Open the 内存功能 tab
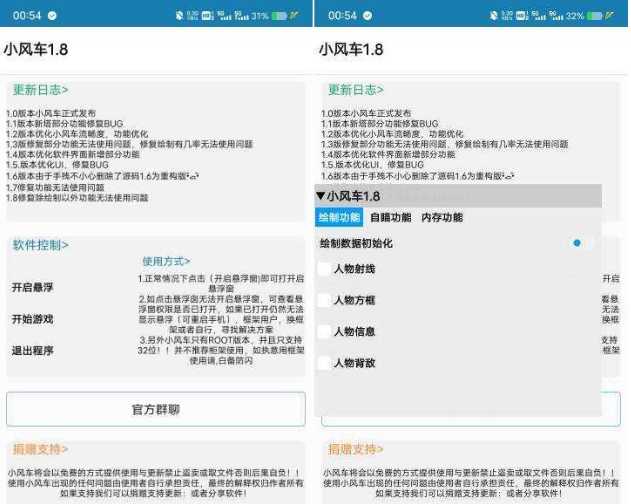 pos(441,218)
